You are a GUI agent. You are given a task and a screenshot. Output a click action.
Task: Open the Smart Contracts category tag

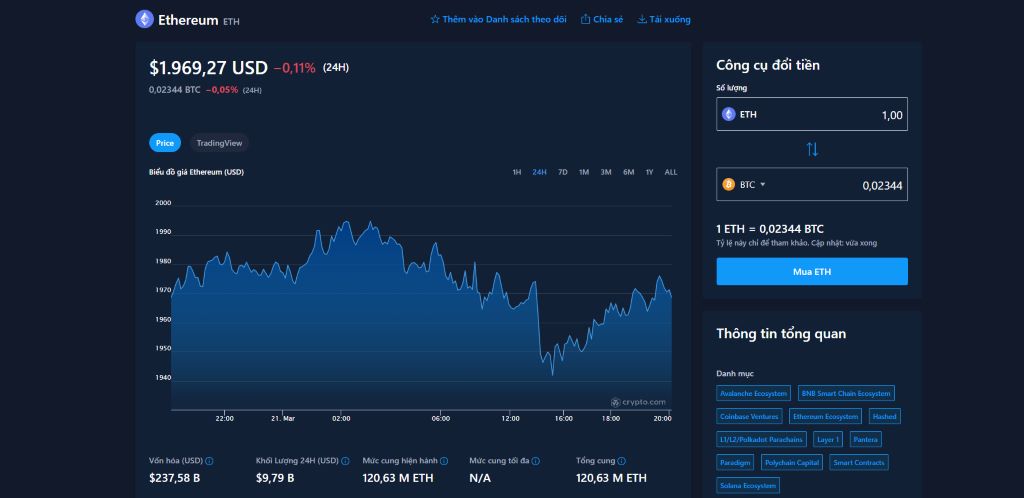(859, 463)
